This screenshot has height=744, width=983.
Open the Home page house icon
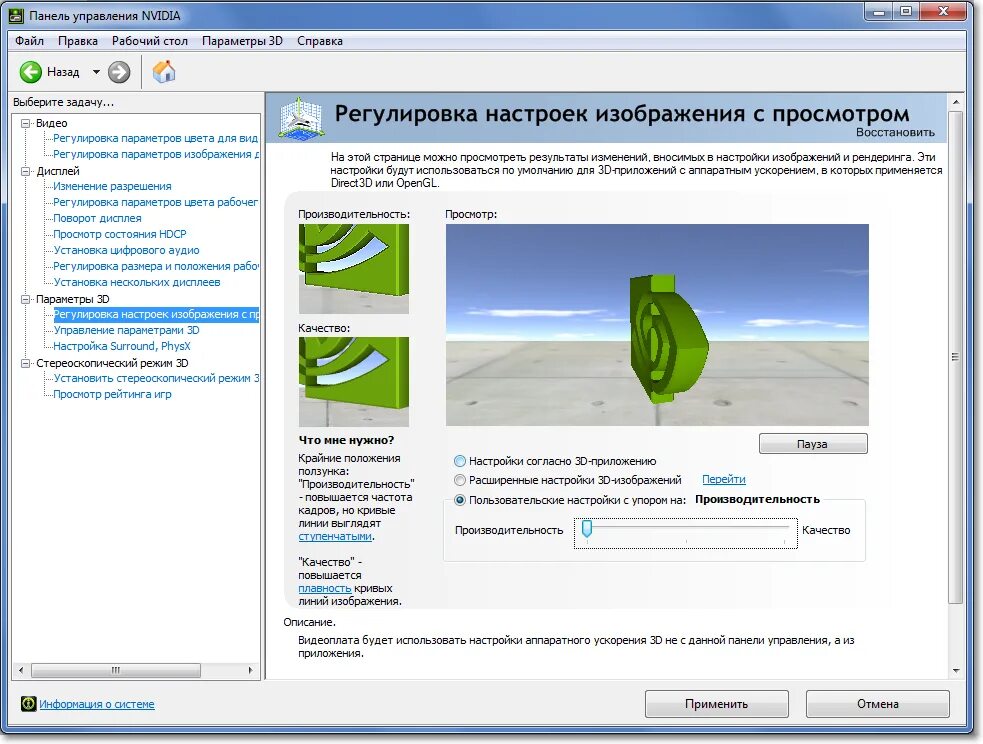click(164, 71)
